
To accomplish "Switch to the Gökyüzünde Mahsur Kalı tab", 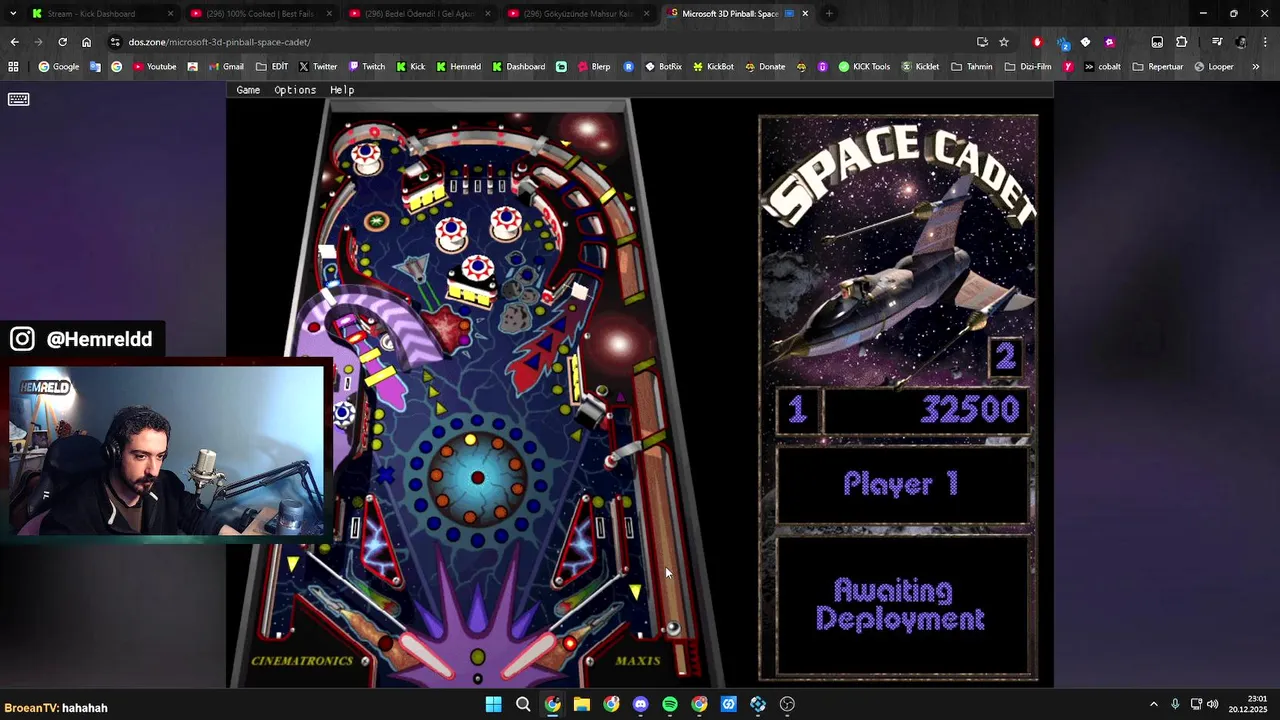I will click(578, 14).
